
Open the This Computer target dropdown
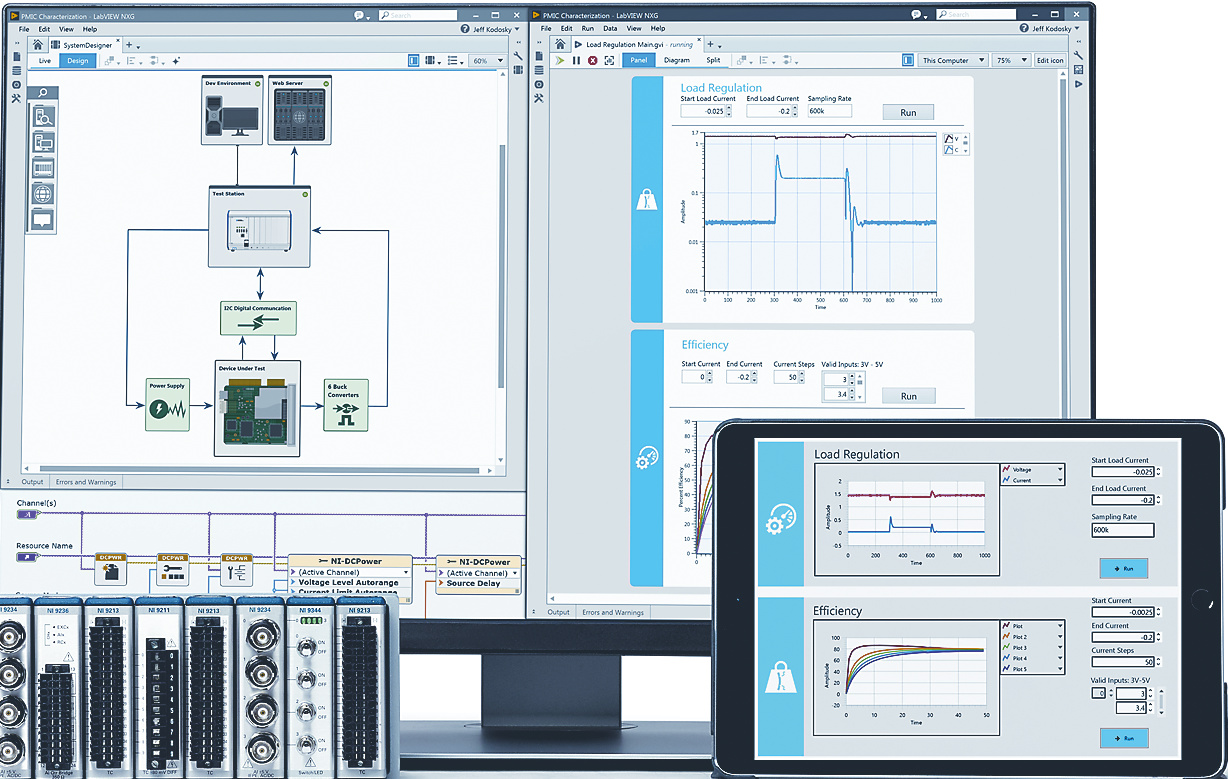point(953,61)
